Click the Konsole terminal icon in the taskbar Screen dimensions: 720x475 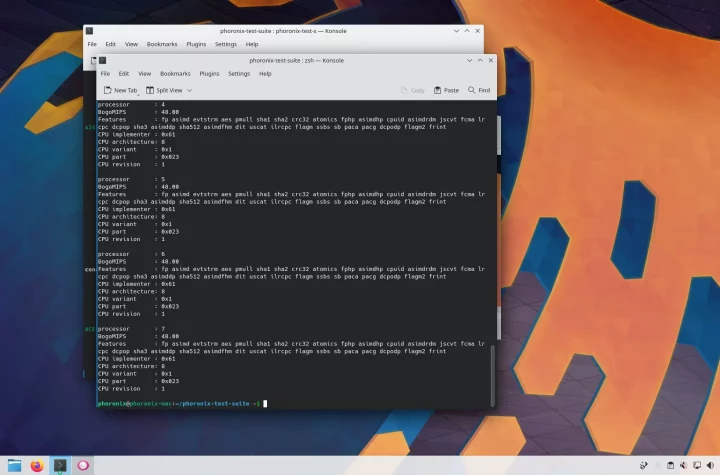tap(60, 465)
